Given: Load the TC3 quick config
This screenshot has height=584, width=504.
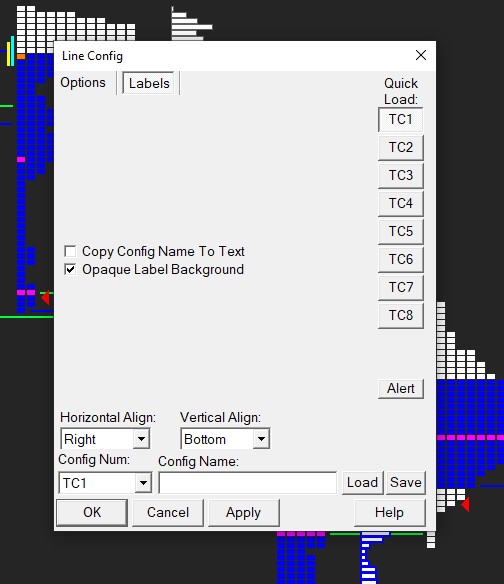Looking at the screenshot, I should pos(401,175).
